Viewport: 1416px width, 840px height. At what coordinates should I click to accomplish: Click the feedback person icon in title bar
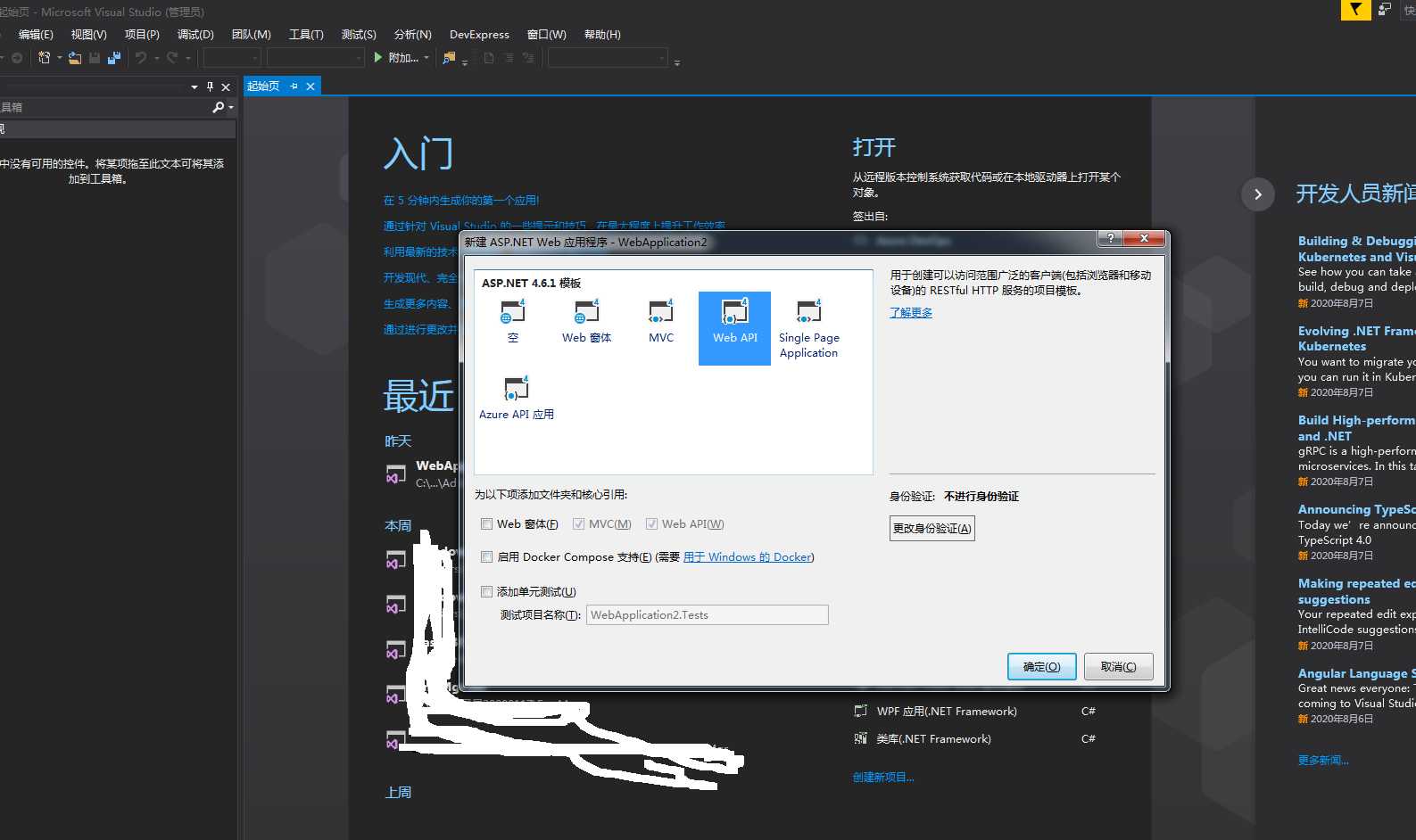click(x=1384, y=10)
